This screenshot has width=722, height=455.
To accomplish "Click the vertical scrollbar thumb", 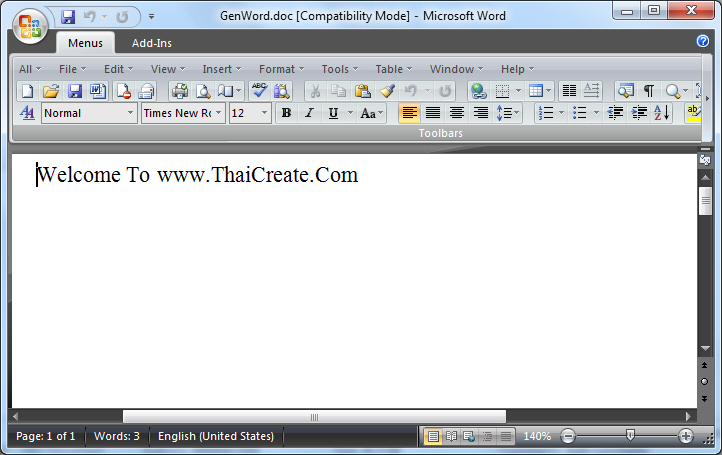I will (x=705, y=201).
